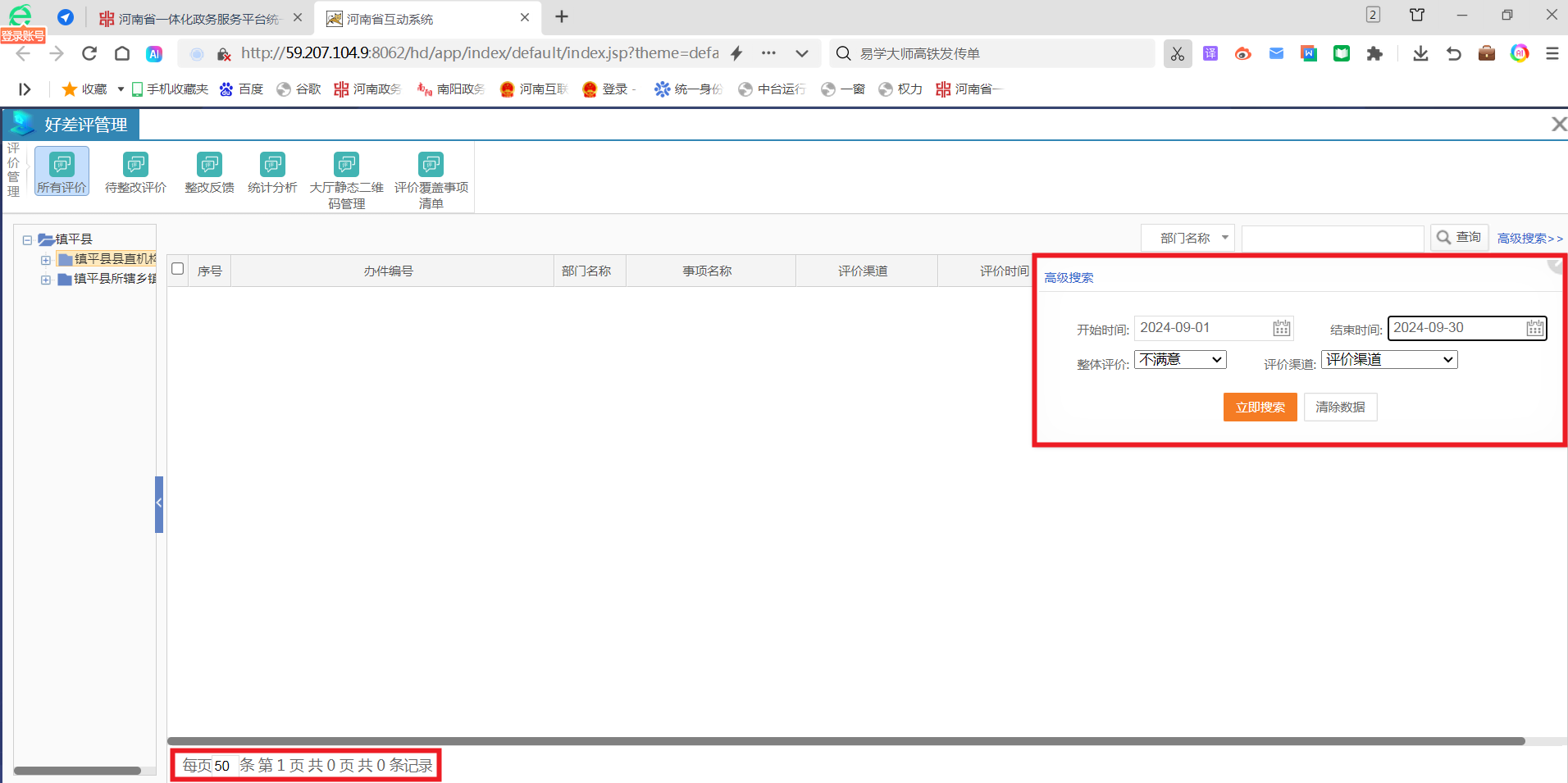Click the 结束时间 date field
This screenshot has width=1568, height=783.
pos(1467,328)
